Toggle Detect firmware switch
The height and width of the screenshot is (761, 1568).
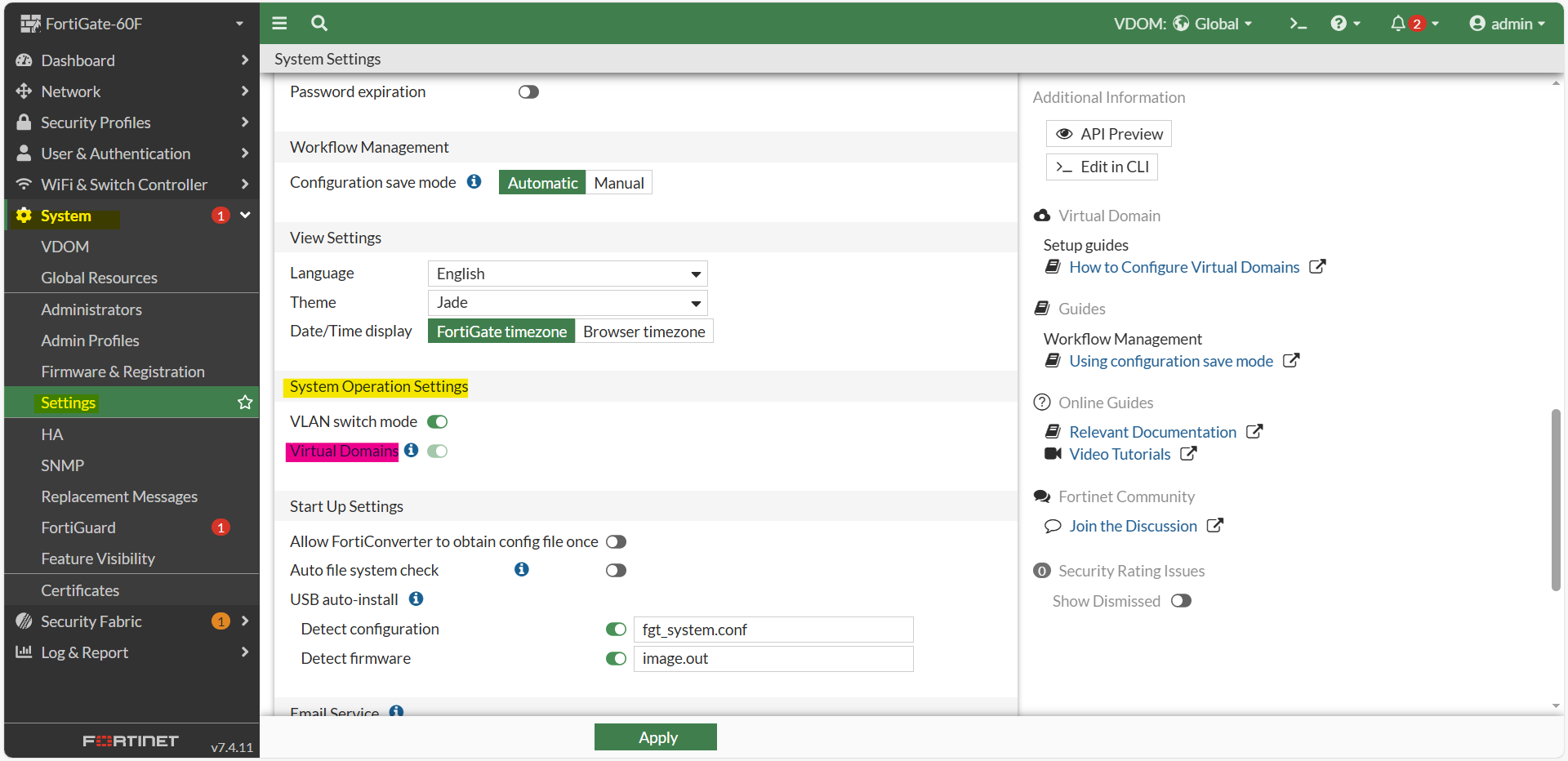click(x=617, y=658)
